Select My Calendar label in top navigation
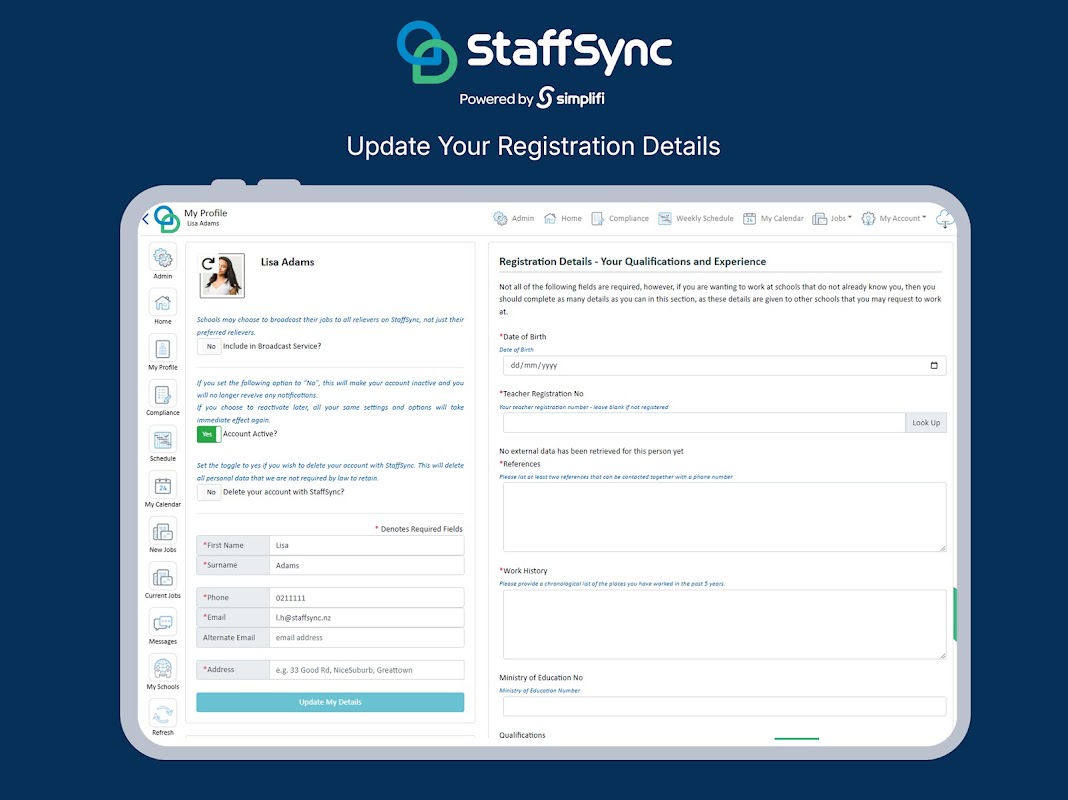 782,219
